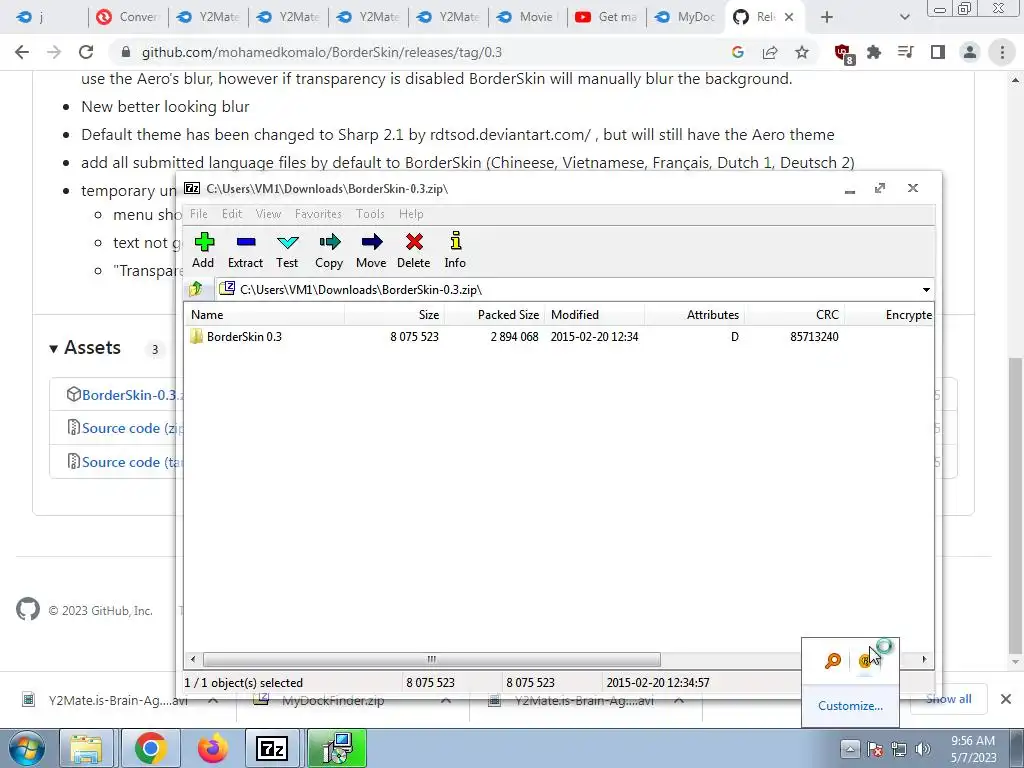Image resolution: width=1024 pixels, height=768 pixels.
Task: Sort list by Modified column
Action: (594, 315)
